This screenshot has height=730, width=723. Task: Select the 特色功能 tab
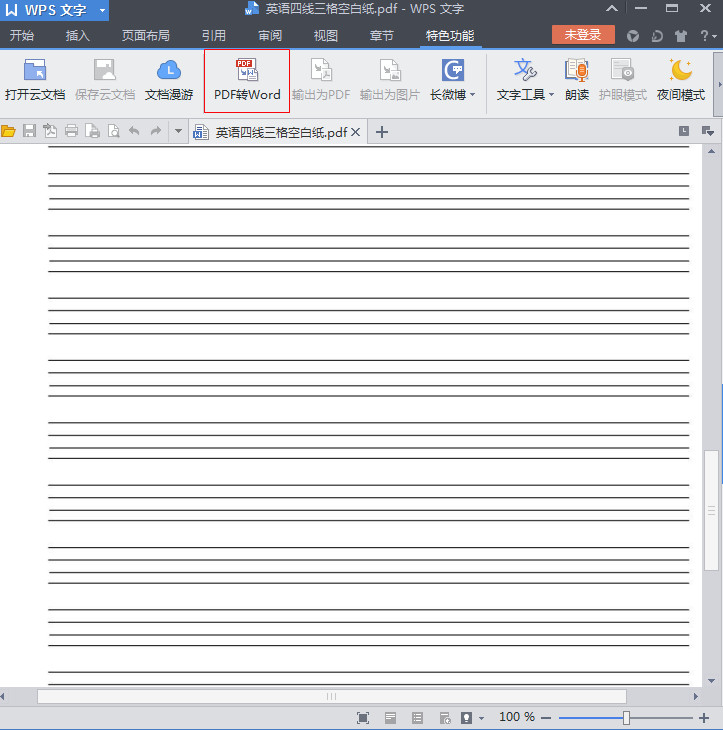click(x=450, y=36)
